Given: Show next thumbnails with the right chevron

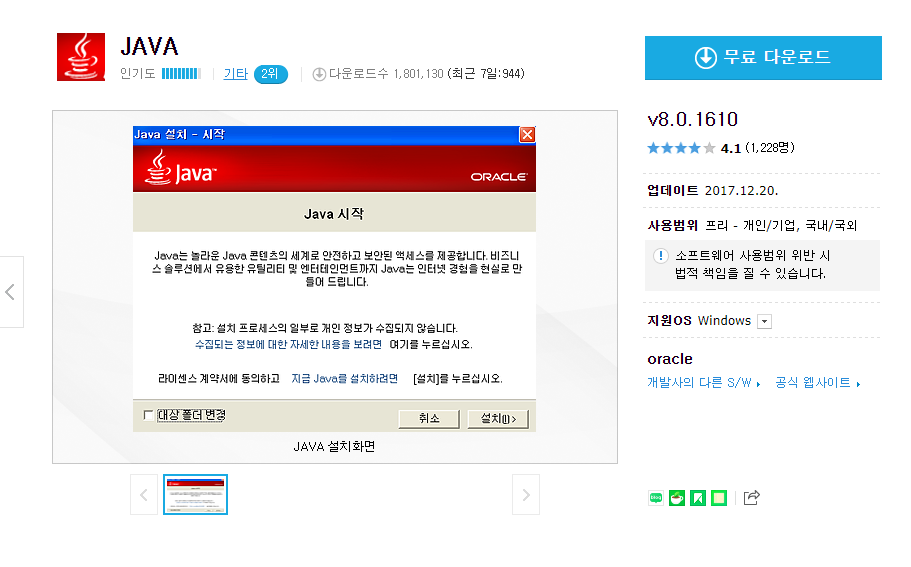Looking at the screenshot, I should [526, 494].
